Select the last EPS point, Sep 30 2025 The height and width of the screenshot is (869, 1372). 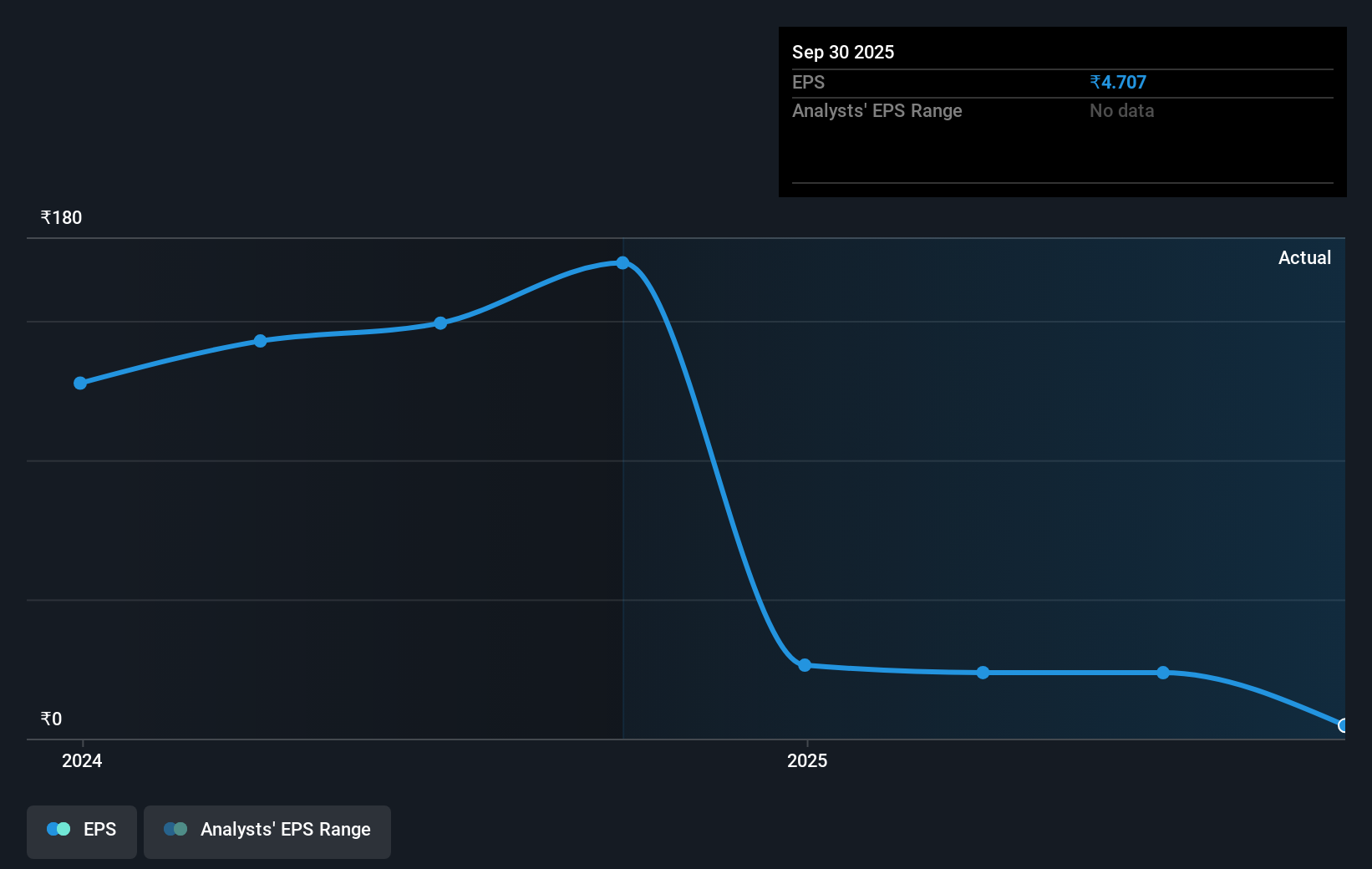[x=1343, y=725]
